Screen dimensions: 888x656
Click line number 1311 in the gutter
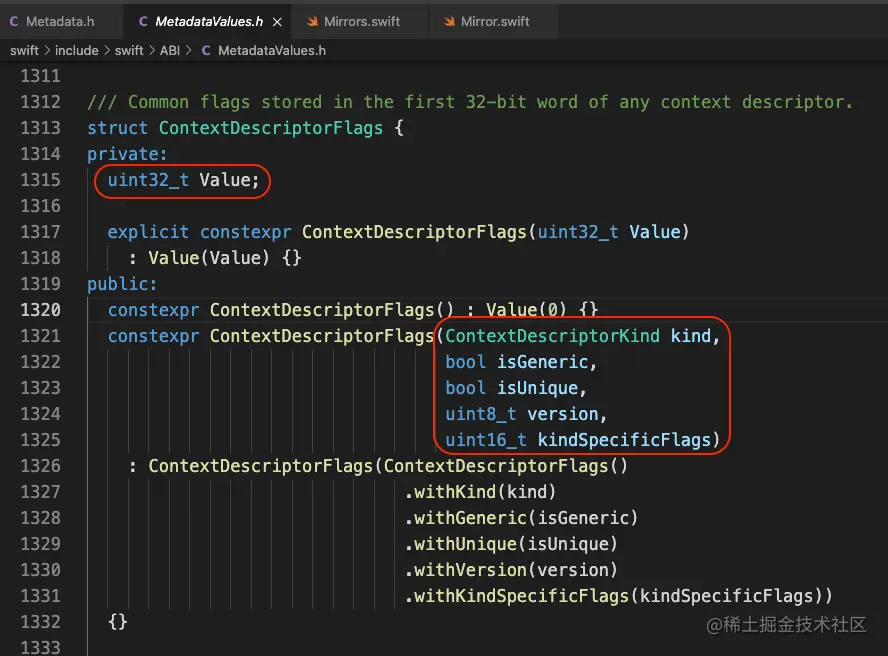40,76
